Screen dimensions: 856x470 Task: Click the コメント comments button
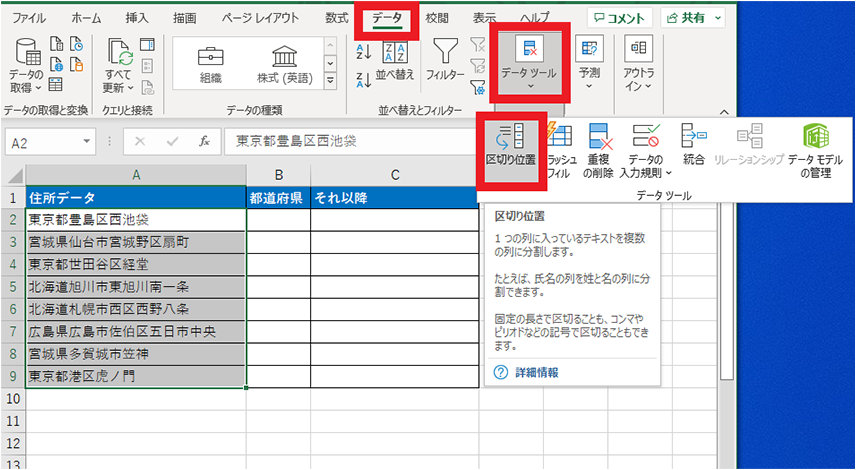pyautogui.click(x=620, y=18)
